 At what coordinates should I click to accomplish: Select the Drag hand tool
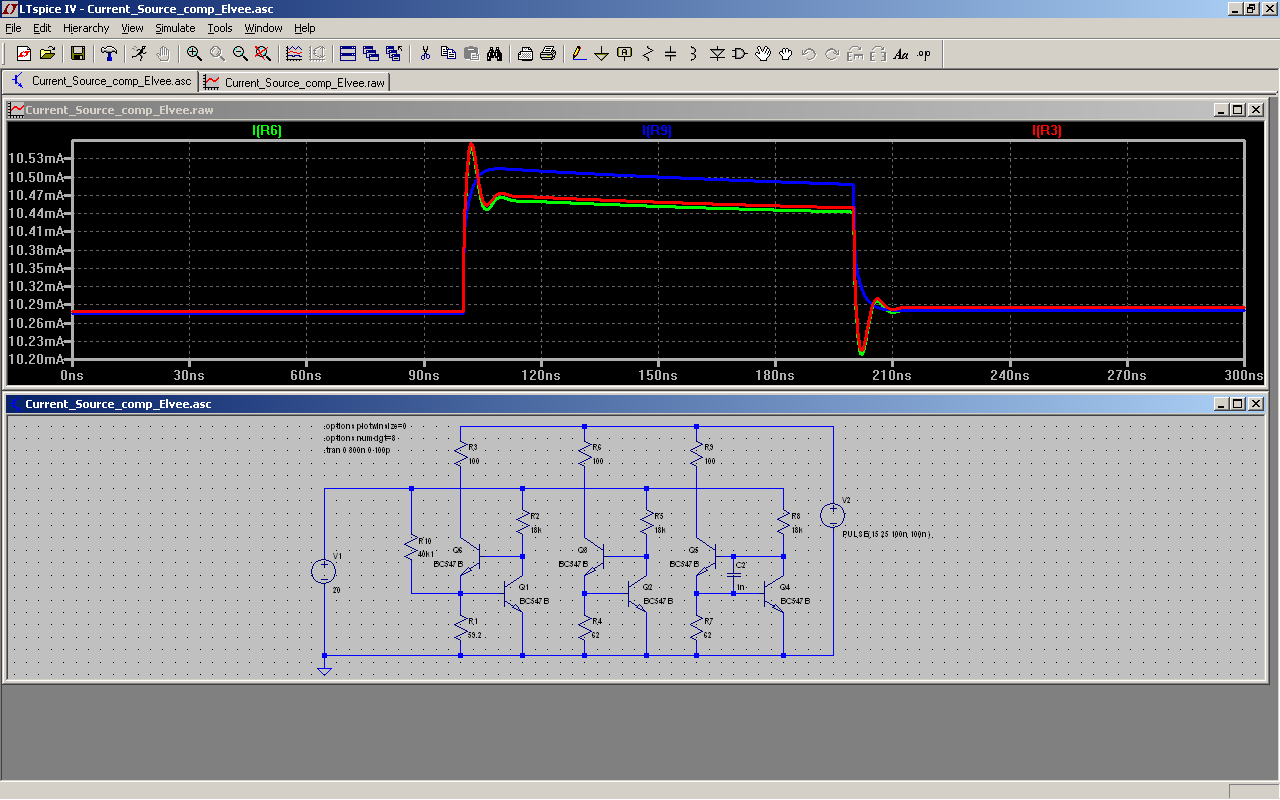[786, 53]
